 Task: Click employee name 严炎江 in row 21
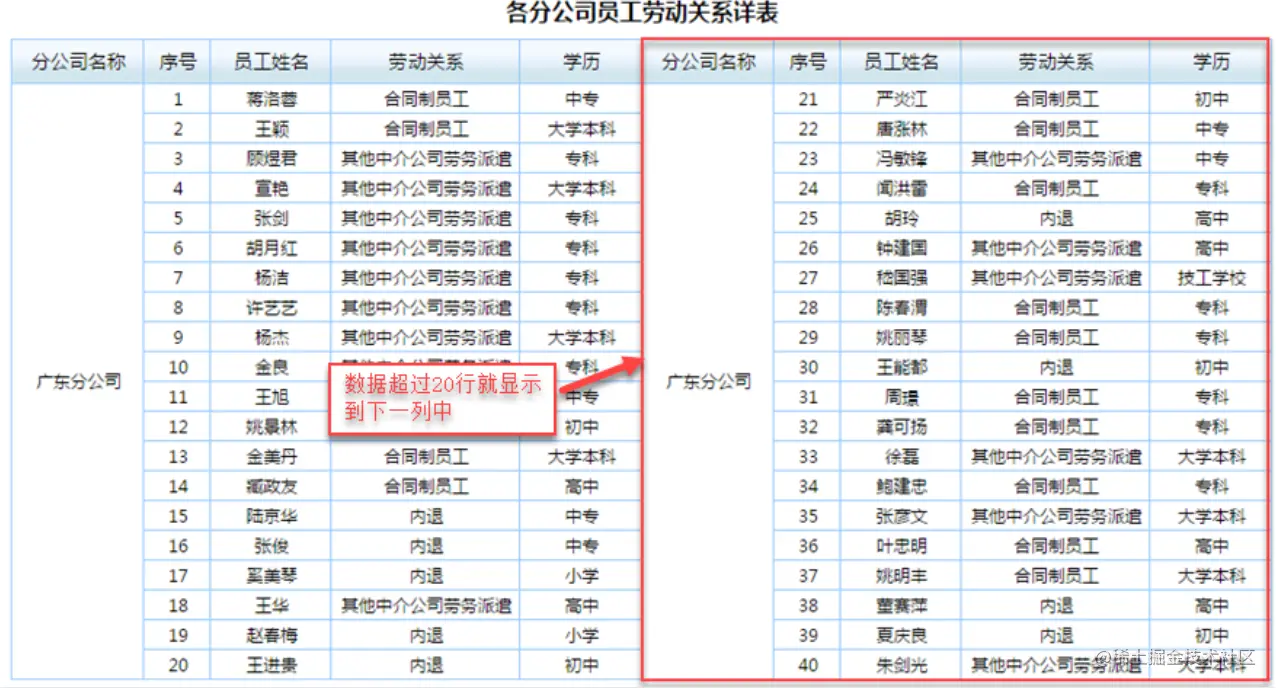[903, 99]
